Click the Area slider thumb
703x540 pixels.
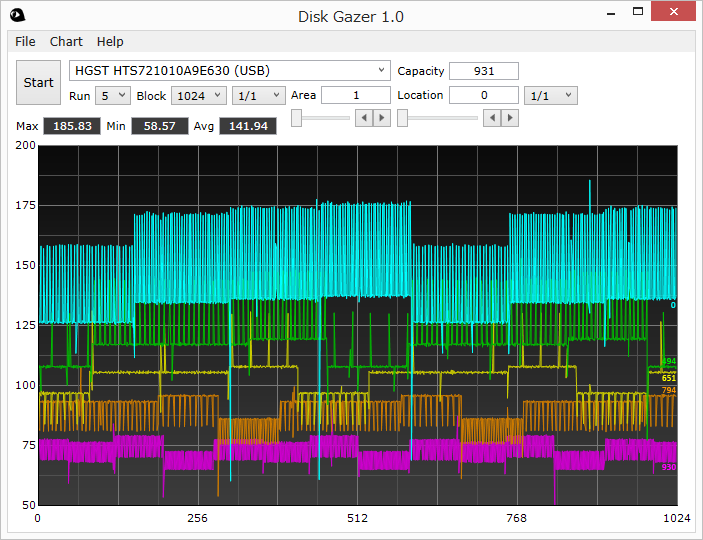[296, 118]
